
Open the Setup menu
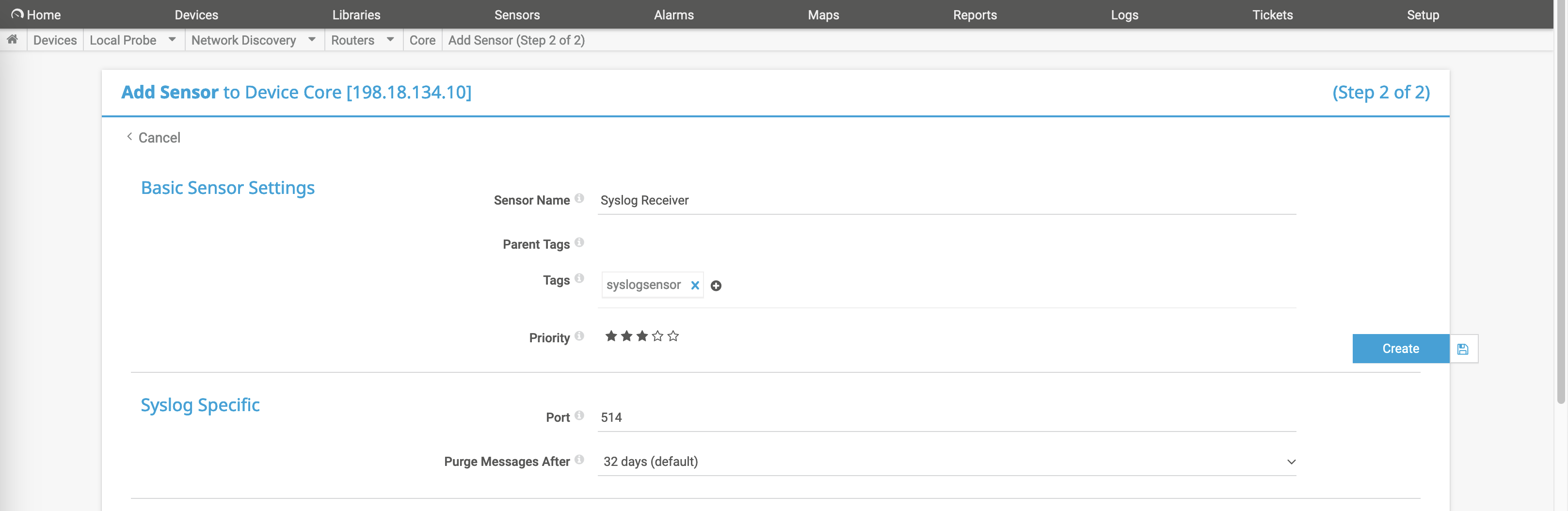pyautogui.click(x=1422, y=15)
